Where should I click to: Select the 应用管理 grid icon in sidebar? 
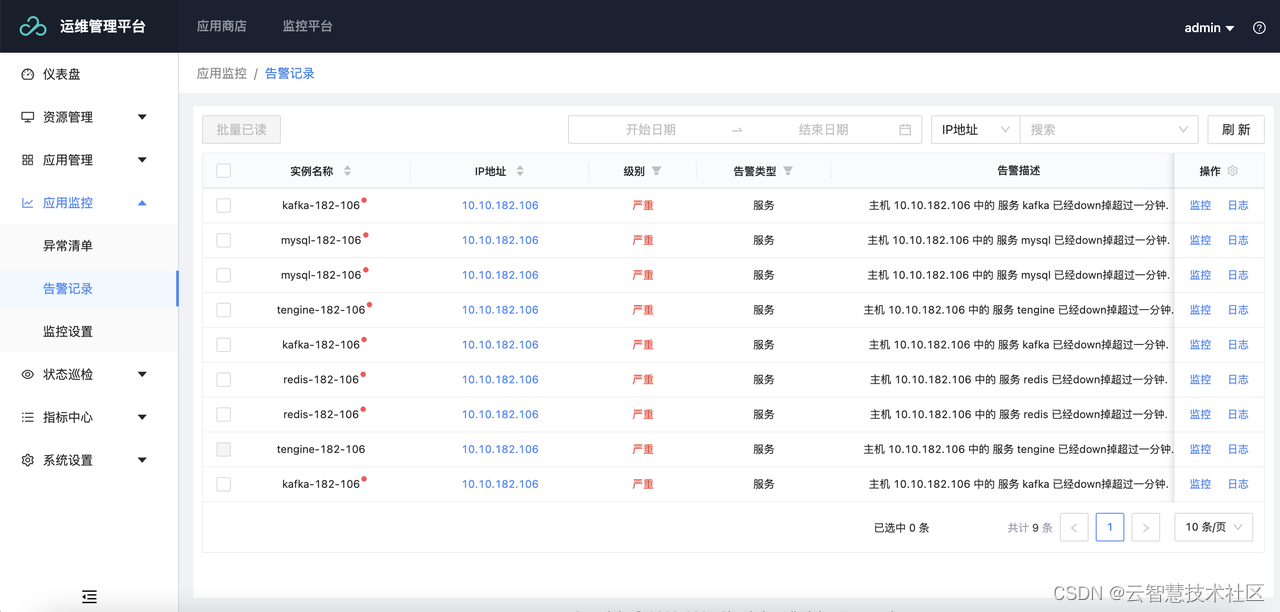coord(28,159)
